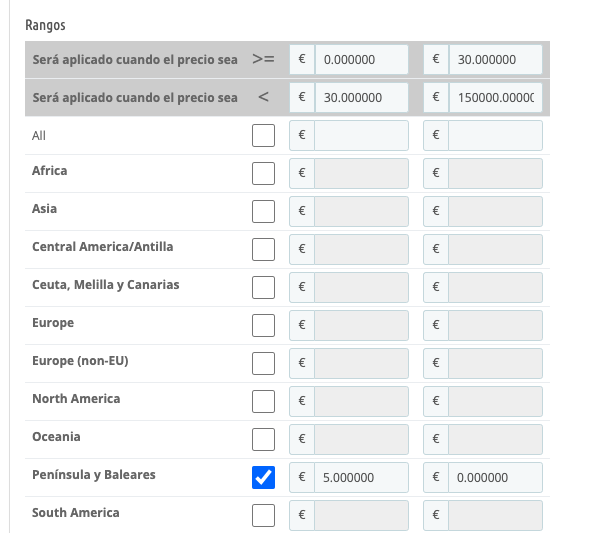Select the Central America/Antilla checkbox
This screenshot has height=533, width=616.
pos(263,250)
